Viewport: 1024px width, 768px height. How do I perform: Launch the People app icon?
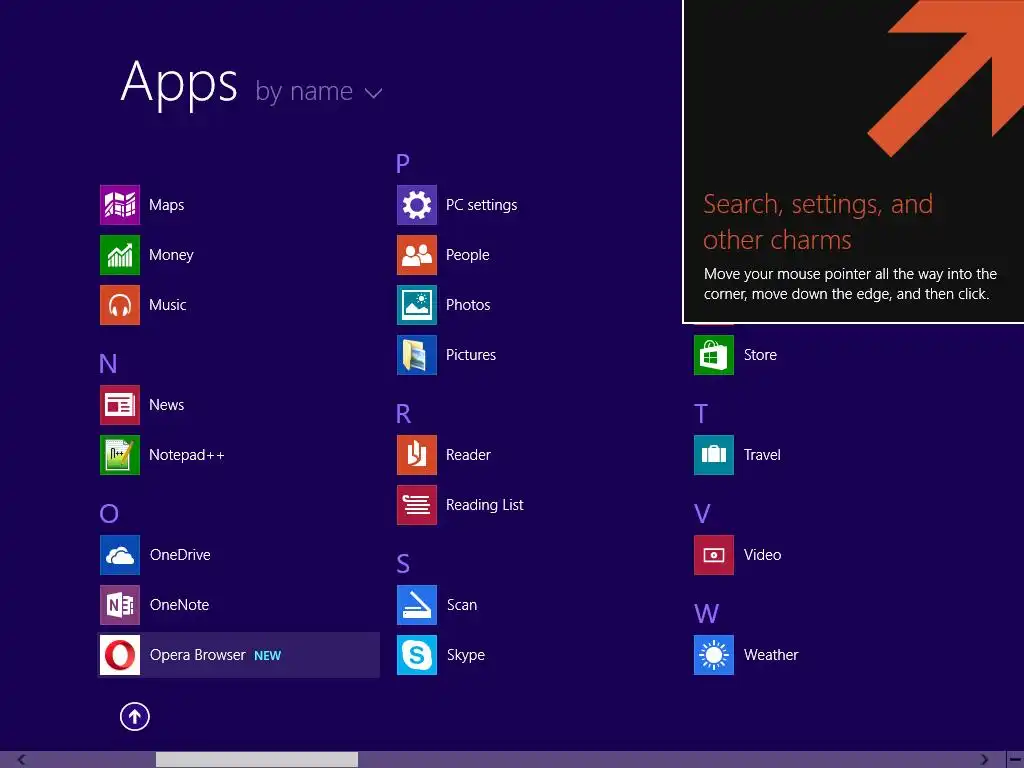coord(417,255)
